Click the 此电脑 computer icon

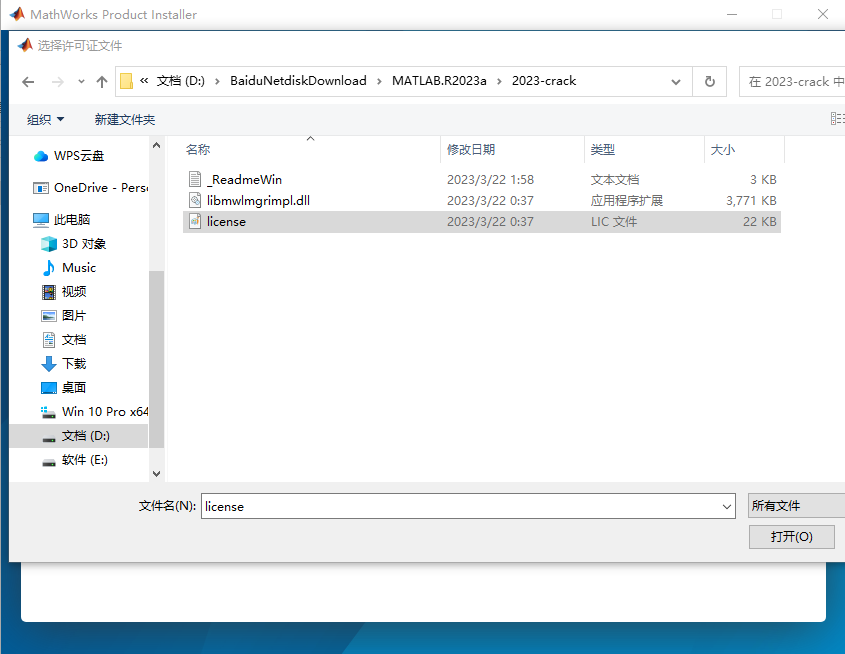pyautogui.click(x=41, y=220)
